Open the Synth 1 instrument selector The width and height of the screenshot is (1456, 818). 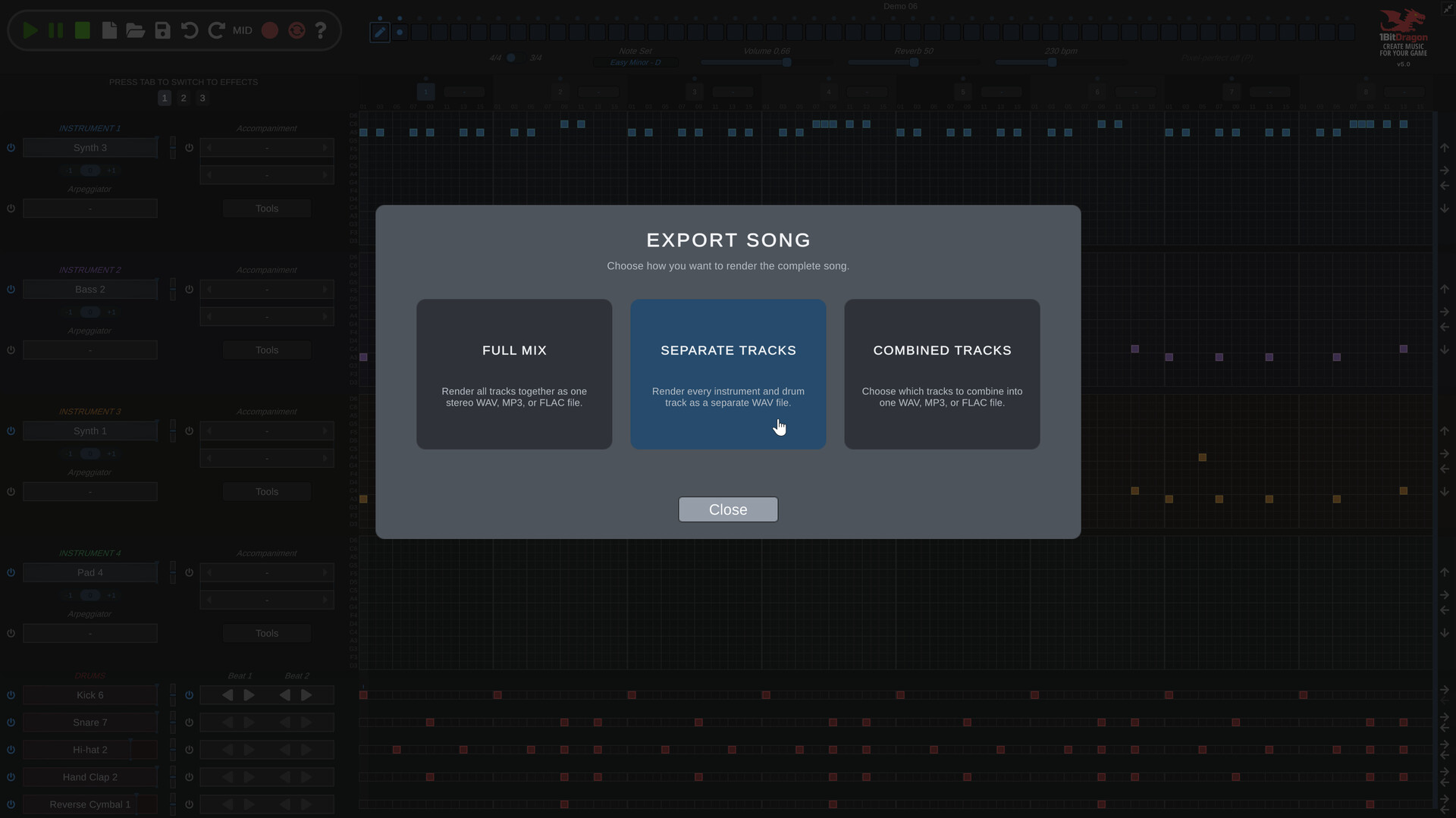tap(90, 431)
